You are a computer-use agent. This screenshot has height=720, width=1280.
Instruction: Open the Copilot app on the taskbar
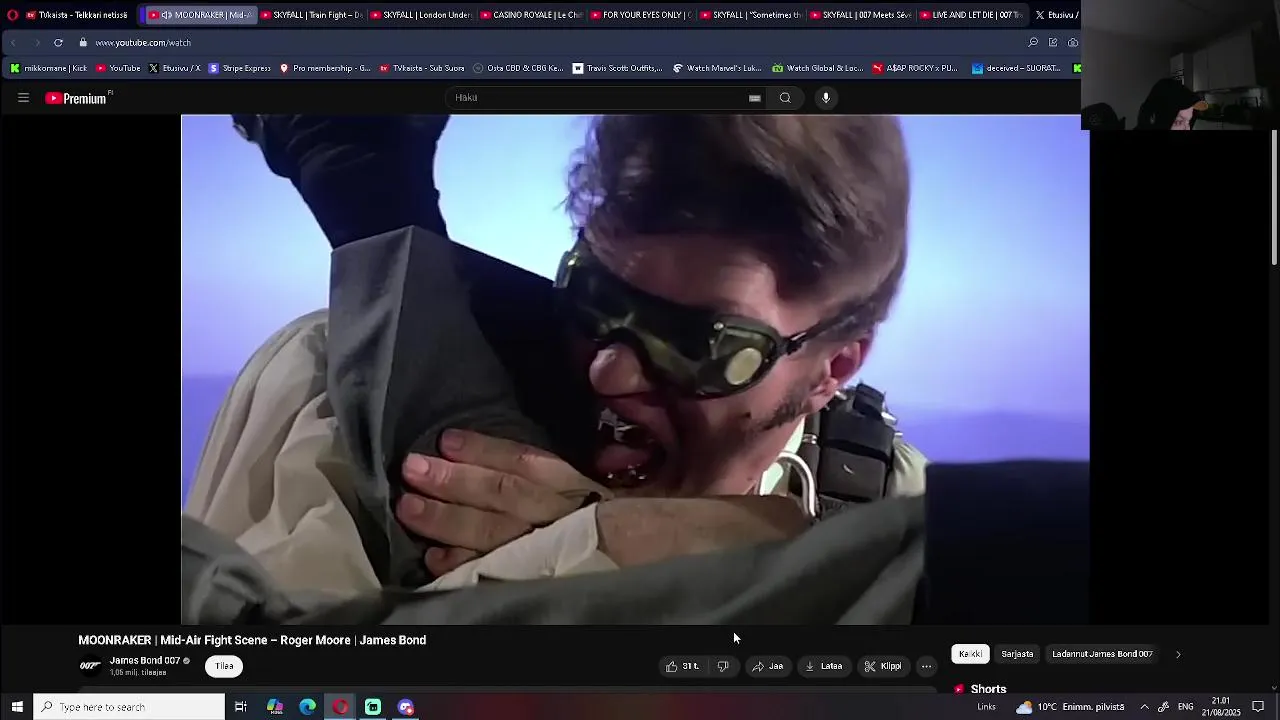(x=275, y=707)
